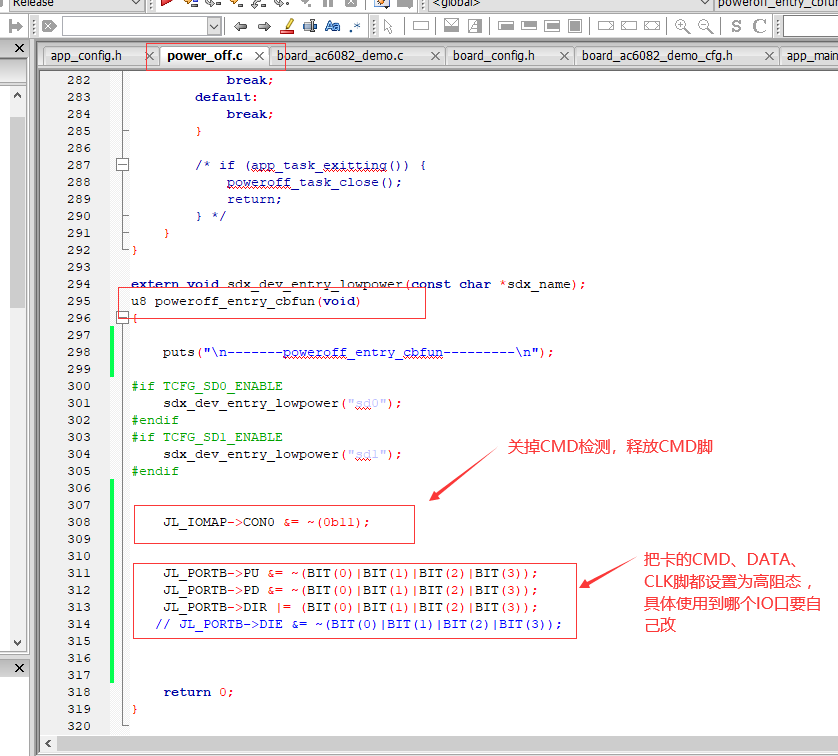Switch to the board_ac6082_demo_cfg.h tab

point(657,56)
